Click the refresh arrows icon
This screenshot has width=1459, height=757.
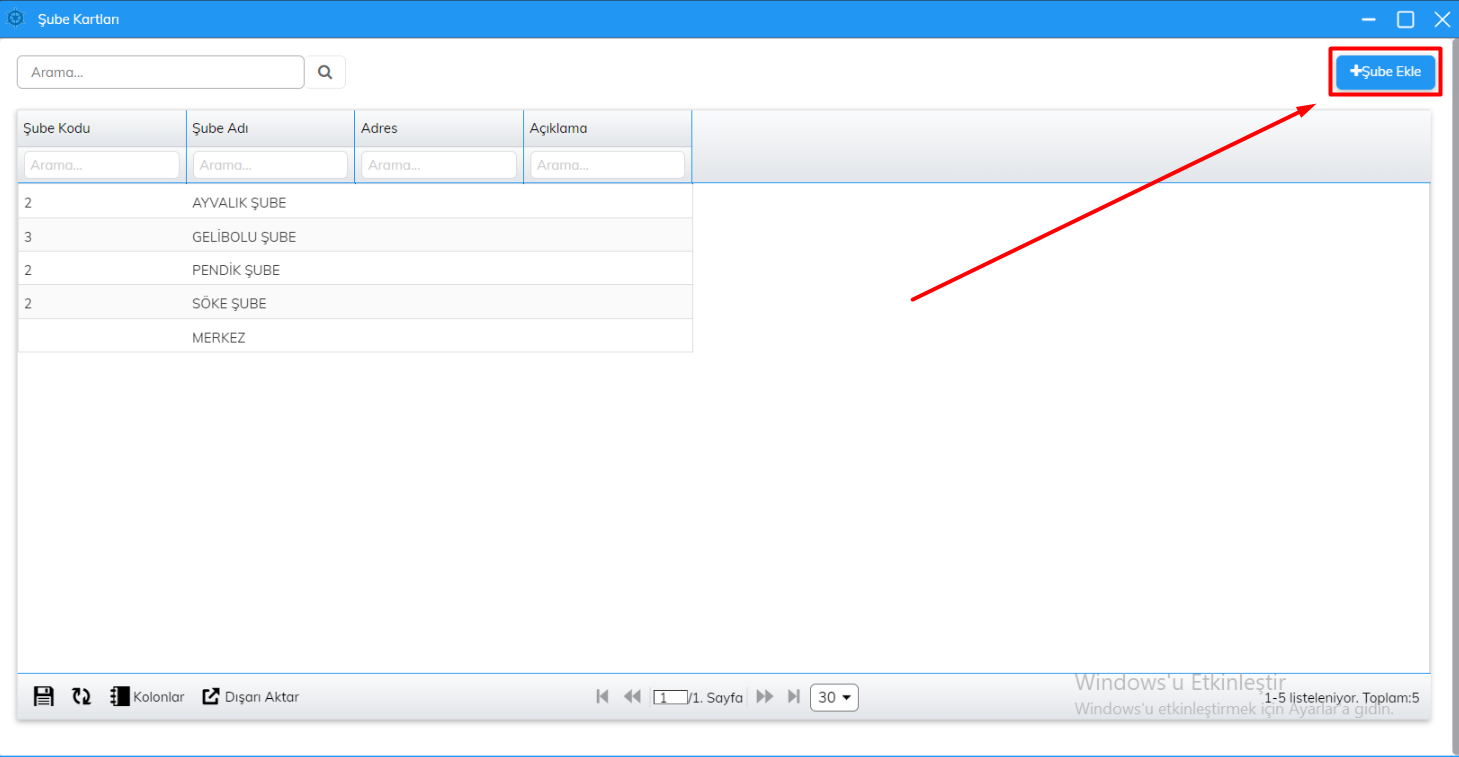click(81, 697)
